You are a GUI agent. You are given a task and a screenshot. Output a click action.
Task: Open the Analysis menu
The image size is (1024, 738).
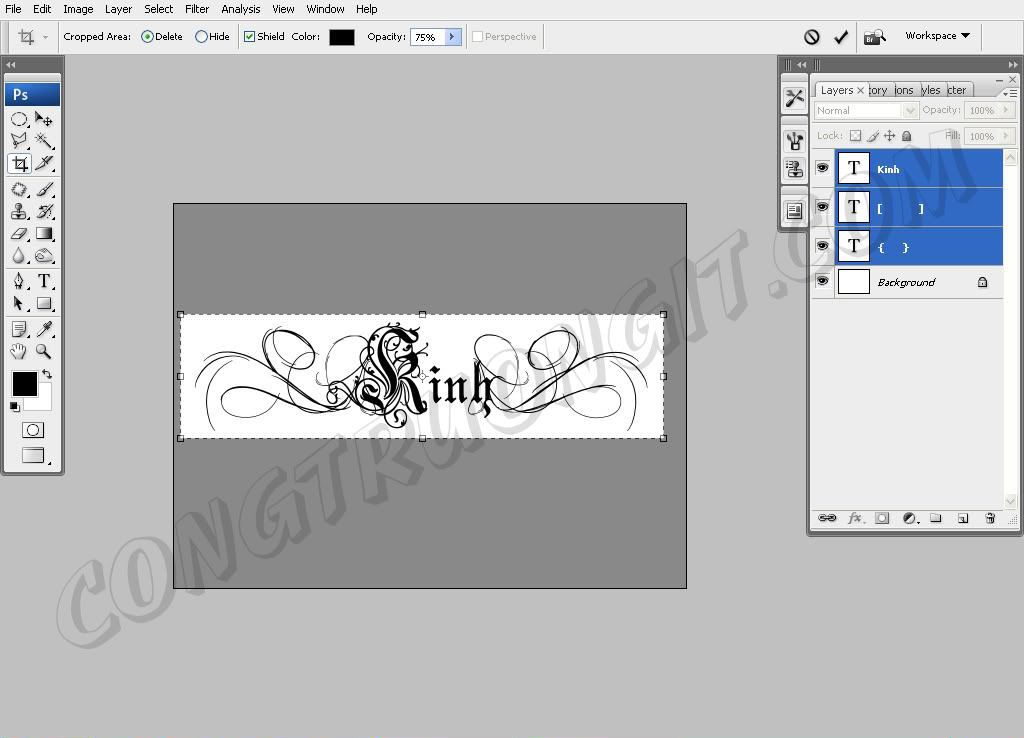240,9
